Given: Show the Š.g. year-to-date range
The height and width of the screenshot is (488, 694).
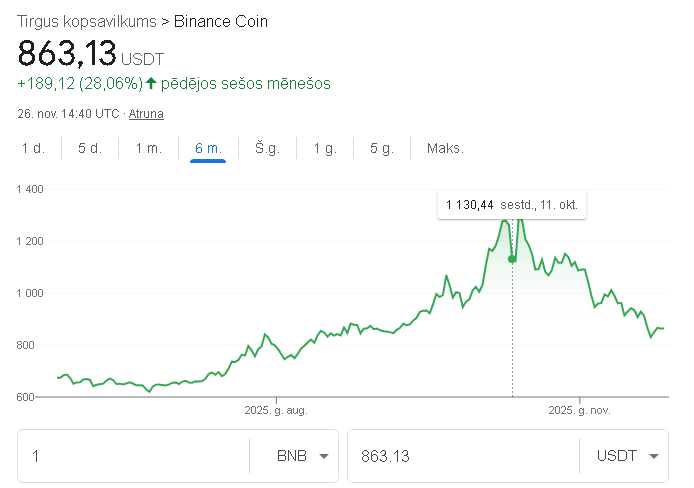Looking at the screenshot, I should coord(267,149).
